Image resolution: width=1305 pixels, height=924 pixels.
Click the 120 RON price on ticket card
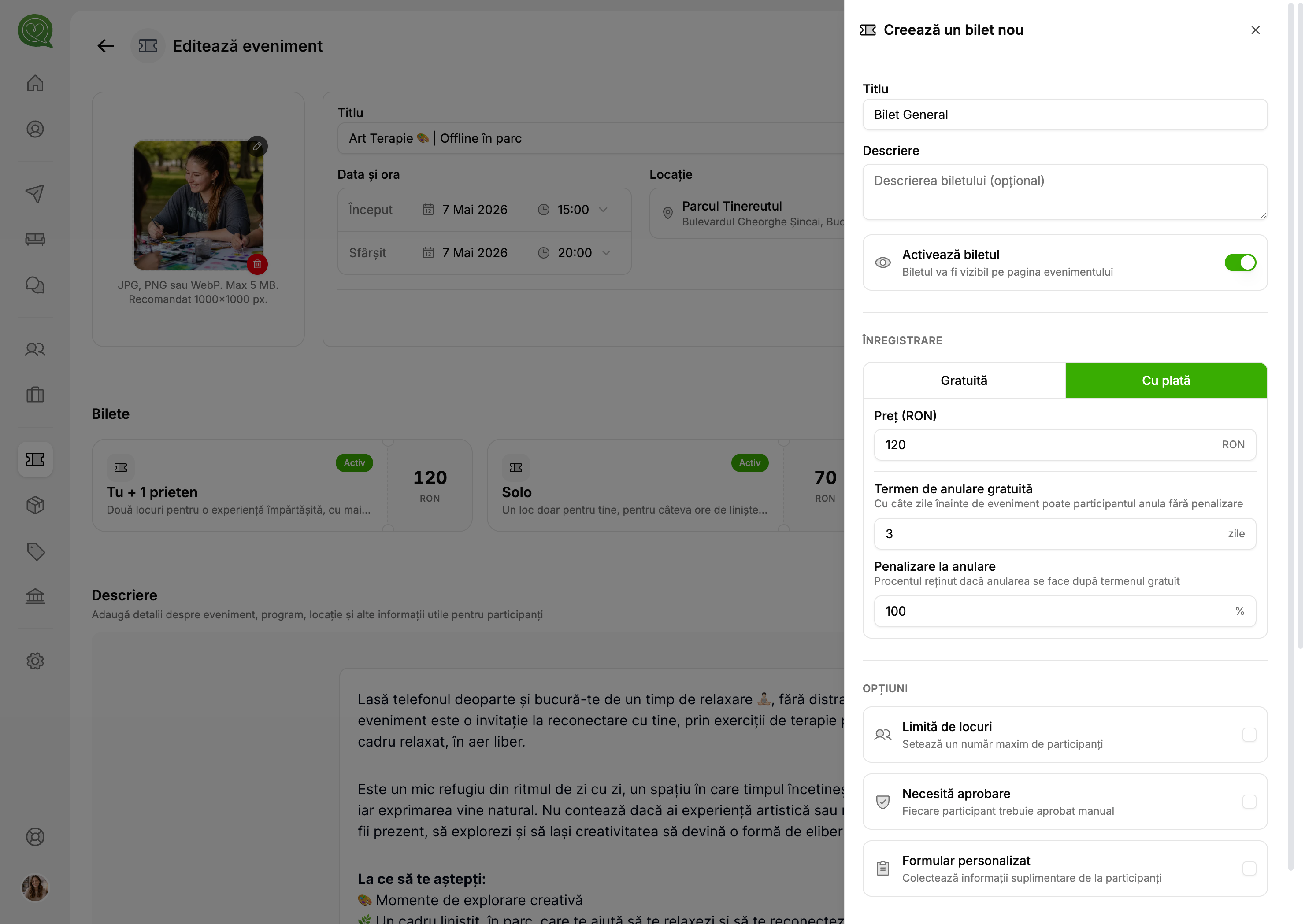(x=430, y=485)
